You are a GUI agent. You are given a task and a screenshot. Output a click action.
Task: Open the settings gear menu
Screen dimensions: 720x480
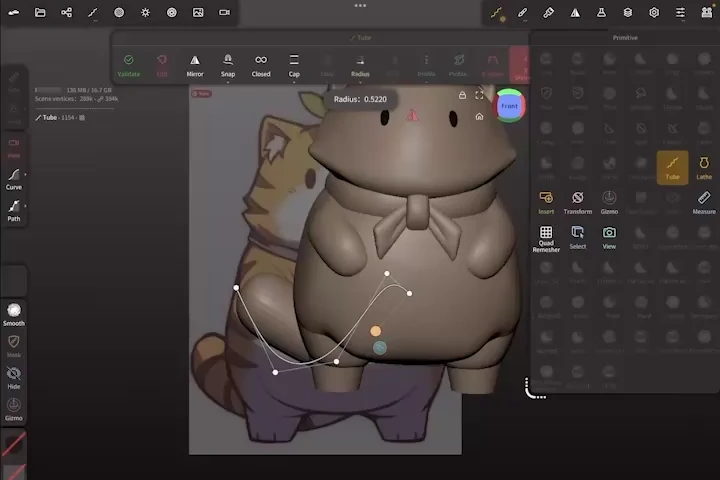point(654,12)
